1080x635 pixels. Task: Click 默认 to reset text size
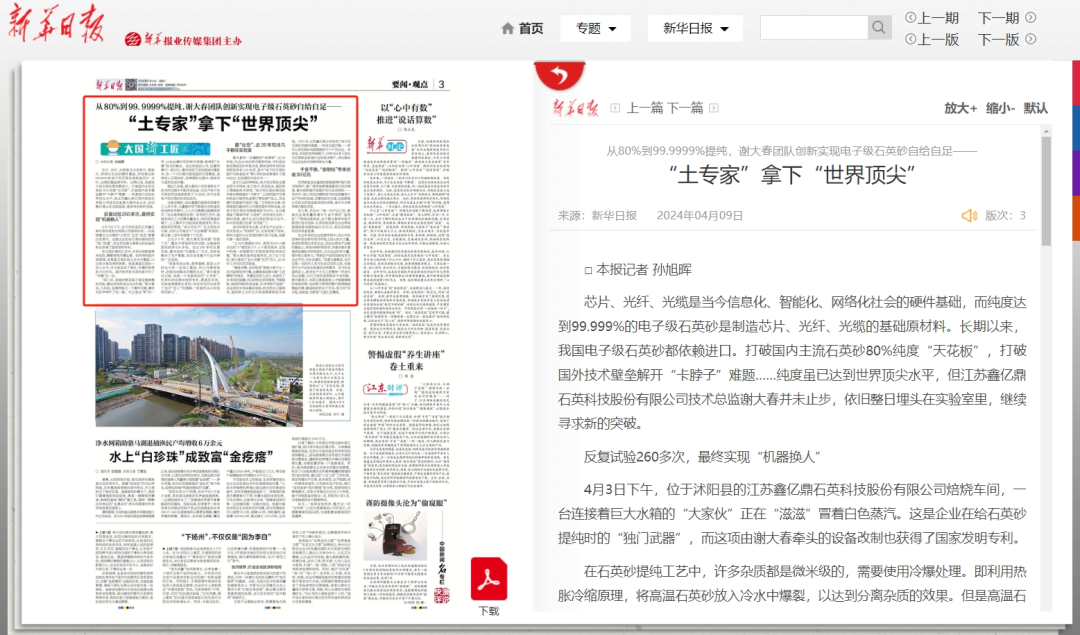point(1035,108)
